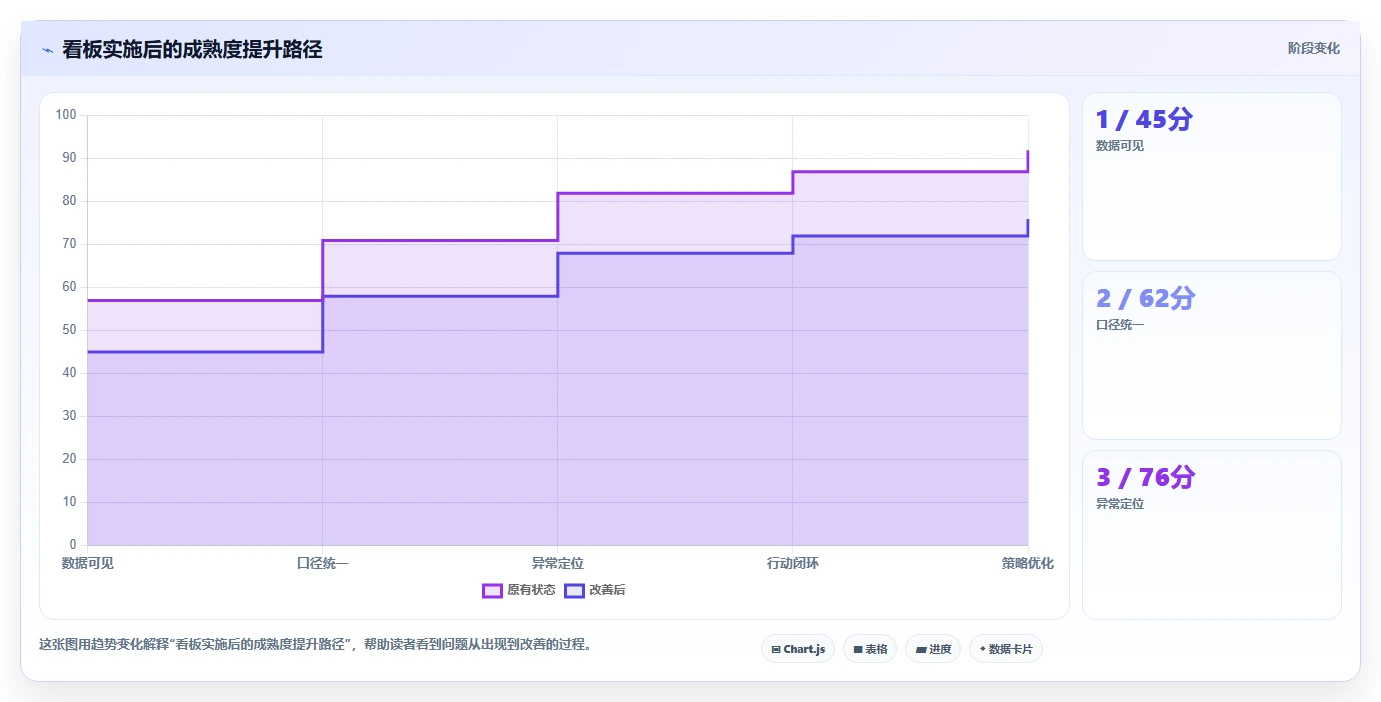Screen dimensions: 1381x702
Task: Click the 行动闭环 x-axis label
Action: [793, 563]
